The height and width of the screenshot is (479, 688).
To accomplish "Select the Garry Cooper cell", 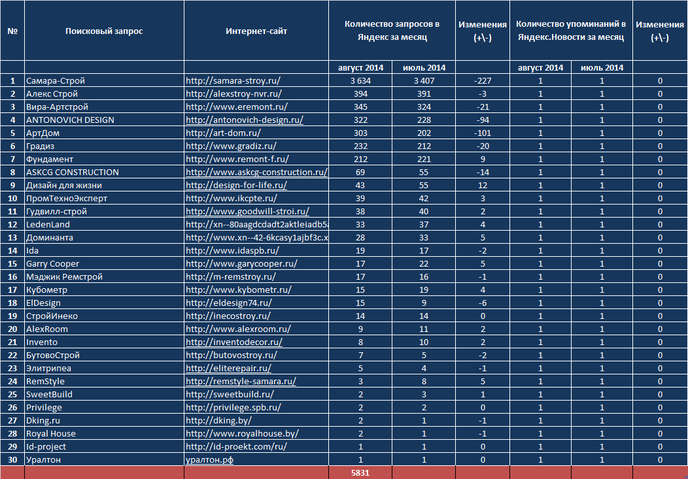I will click(104, 264).
